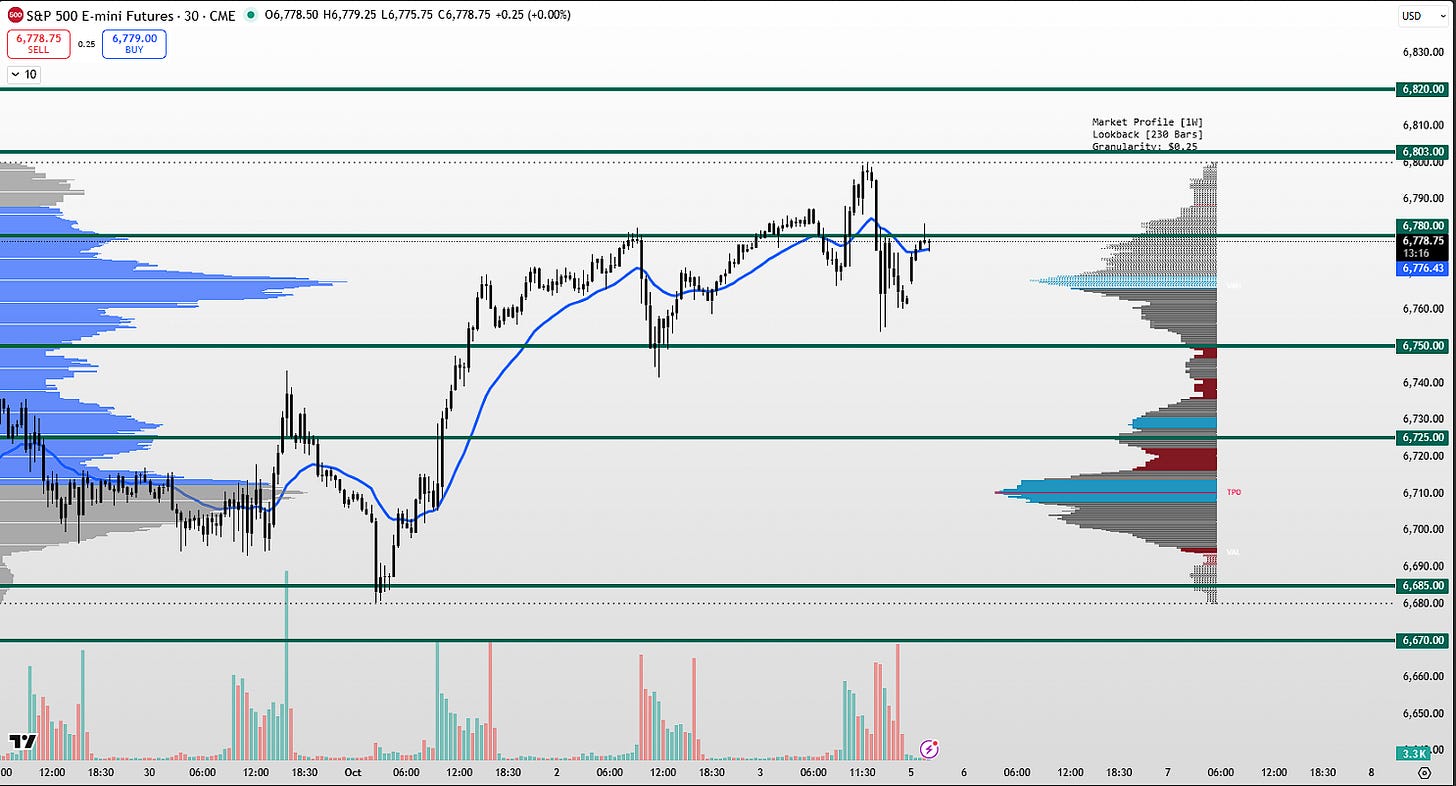
Task: Select the 6,725.00 horizontal line price label
Action: click(x=1421, y=437)
